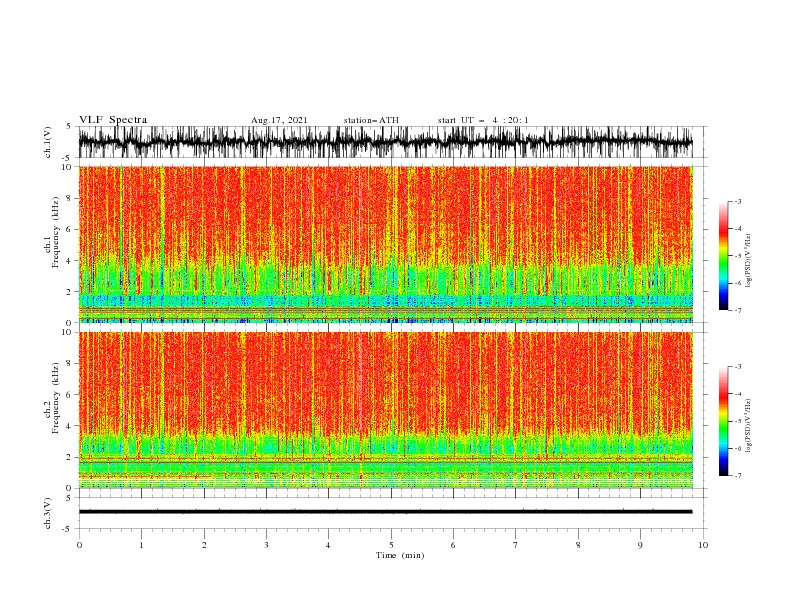Click the ch.1 log(PSD) color bar
Screen dimensions: 792x612
coord(723,255)
